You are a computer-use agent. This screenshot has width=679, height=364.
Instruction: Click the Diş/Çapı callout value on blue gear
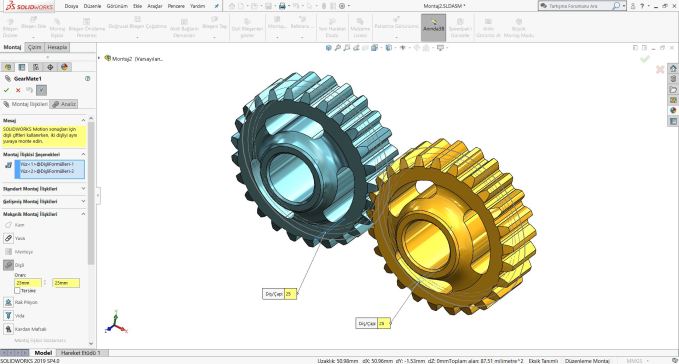290,294
